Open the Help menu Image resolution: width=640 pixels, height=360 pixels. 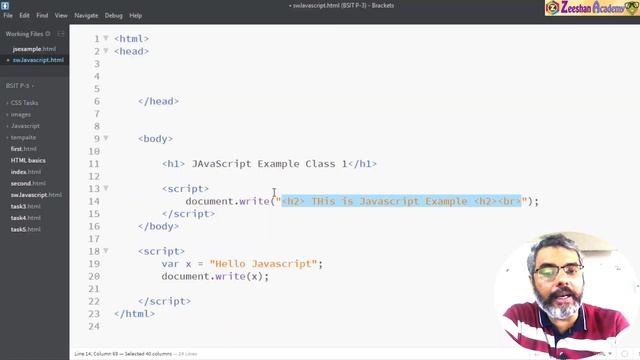[x=136, y=16]
